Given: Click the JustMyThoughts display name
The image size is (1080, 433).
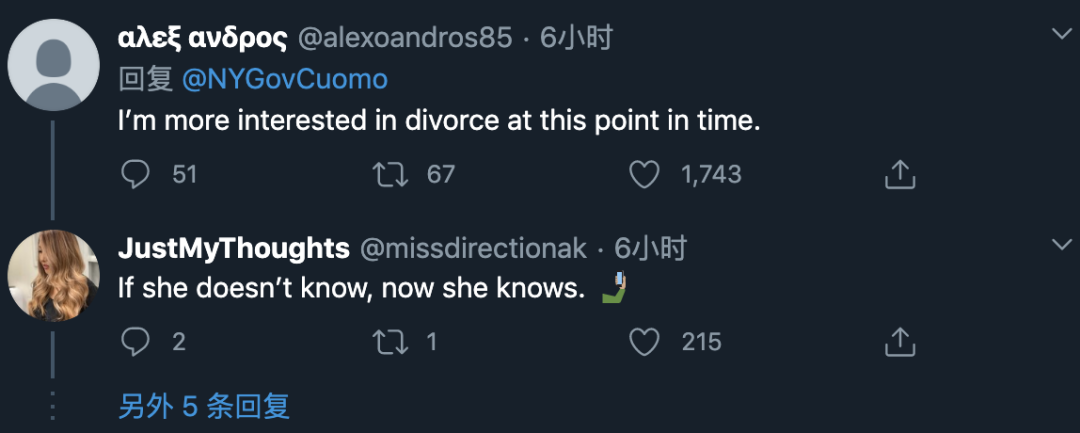Looking at the screenshot, I should 233,249.
